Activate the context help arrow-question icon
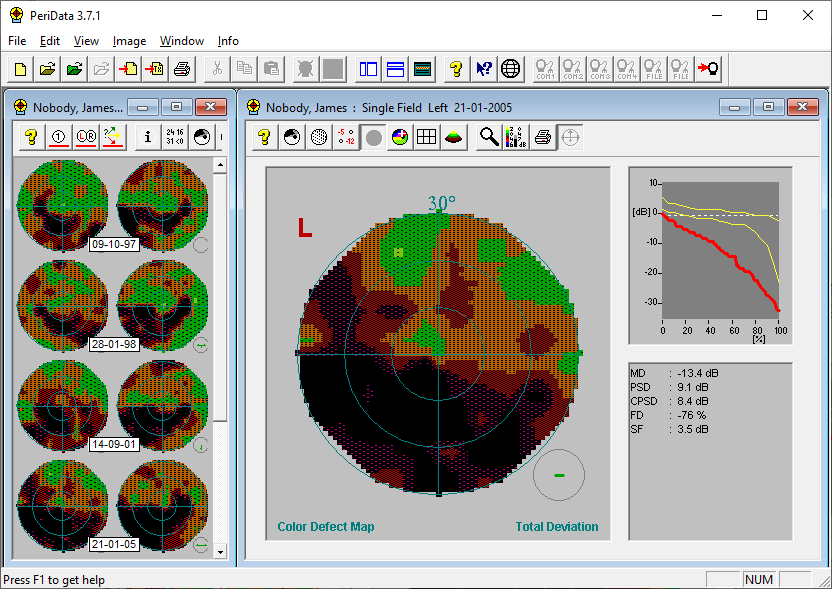832x589 pixels. [x=484, y=69]
